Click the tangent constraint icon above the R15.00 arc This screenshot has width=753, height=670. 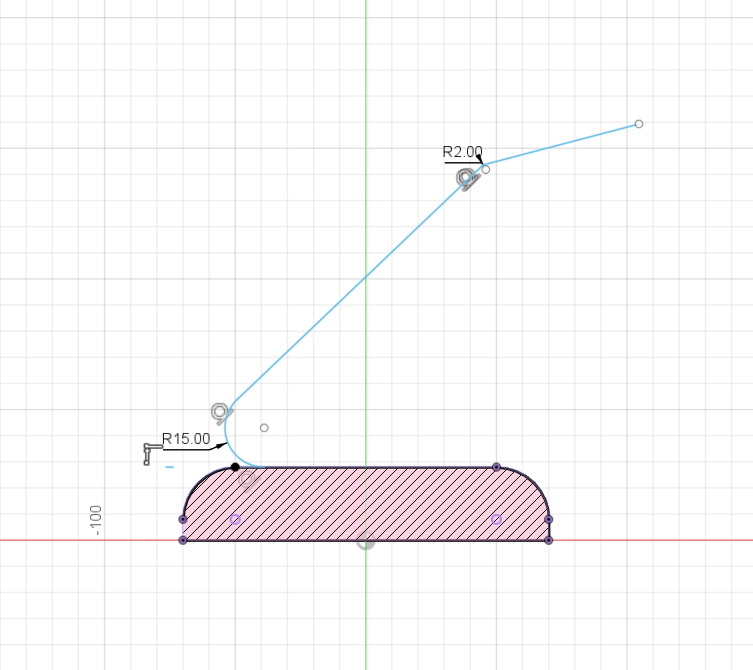(x=221, y=413)
